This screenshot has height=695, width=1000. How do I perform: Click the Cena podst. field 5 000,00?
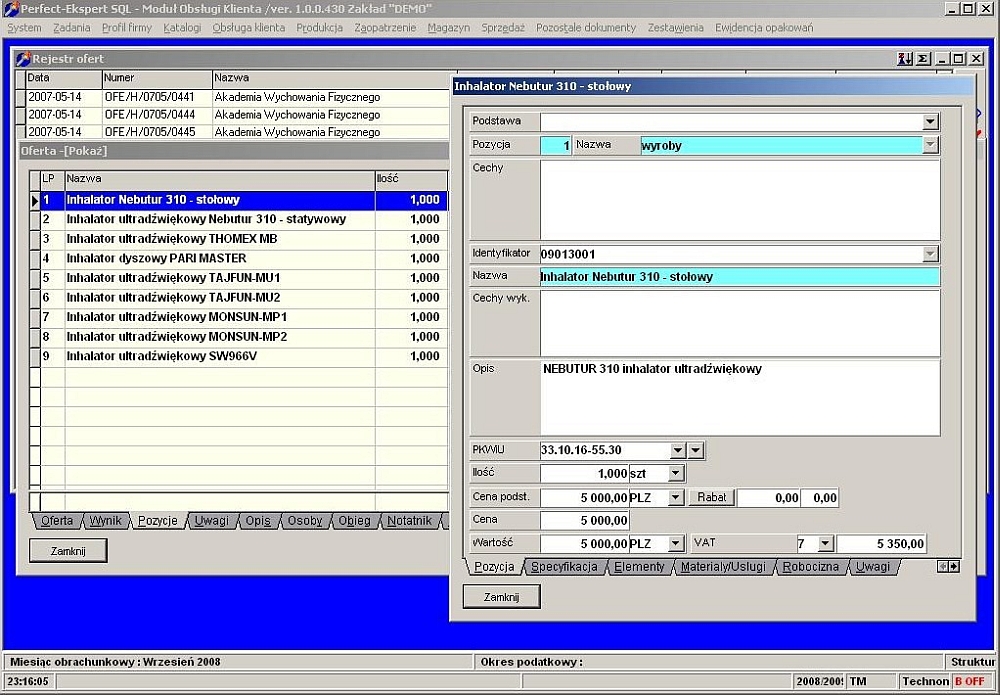point(585,497)
